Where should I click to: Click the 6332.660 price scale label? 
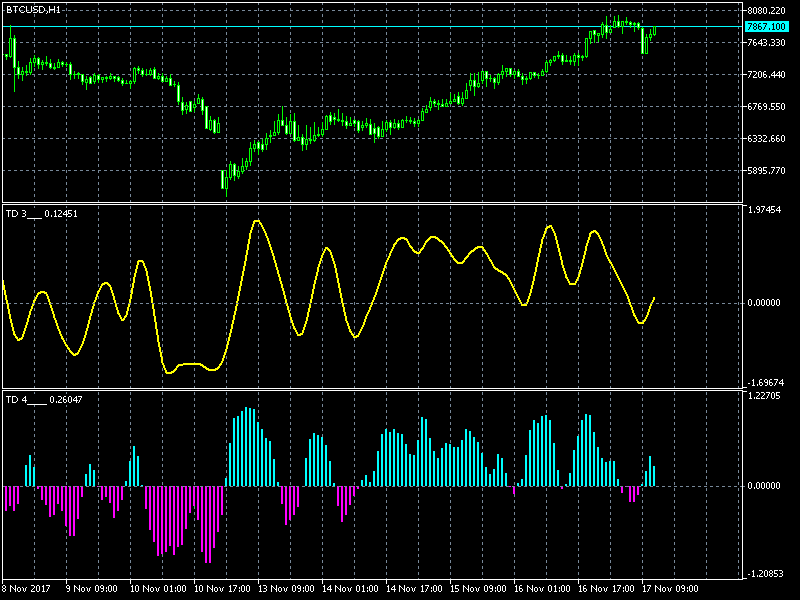click(766, 139)
